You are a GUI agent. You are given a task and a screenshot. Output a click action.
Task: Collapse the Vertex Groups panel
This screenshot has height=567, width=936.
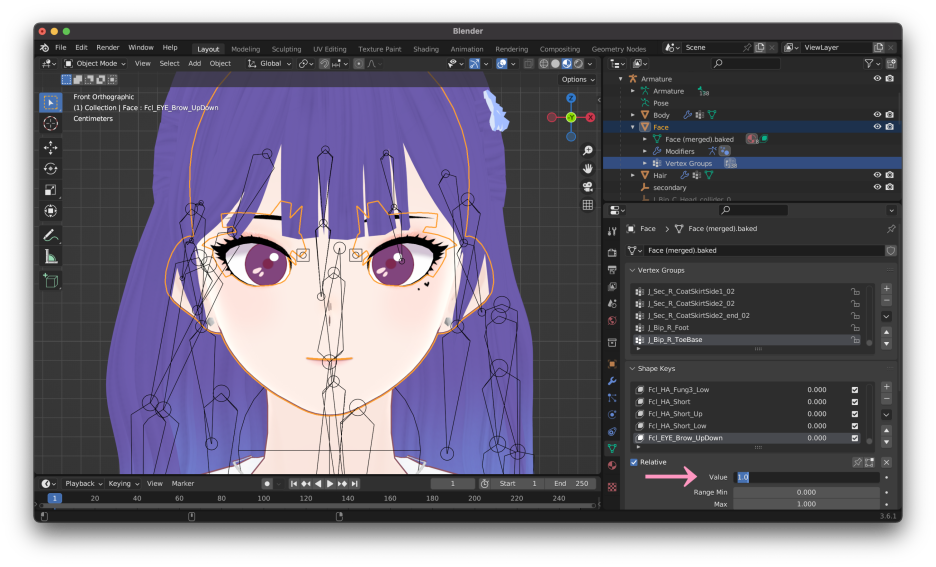coord(633,270)
